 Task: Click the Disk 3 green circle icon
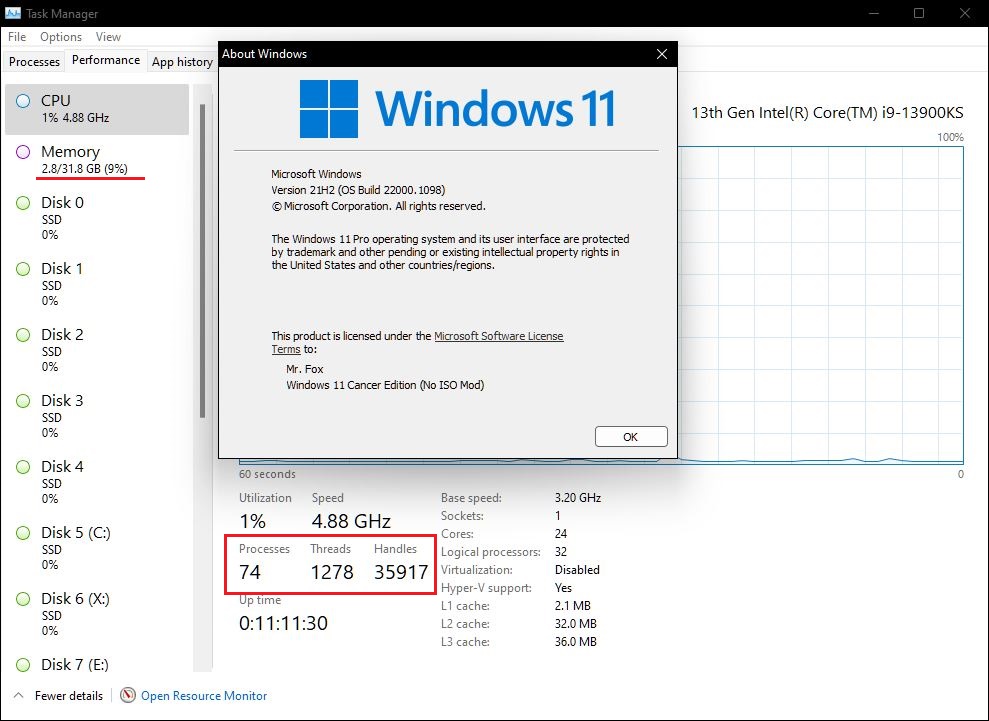pos(23,401)
